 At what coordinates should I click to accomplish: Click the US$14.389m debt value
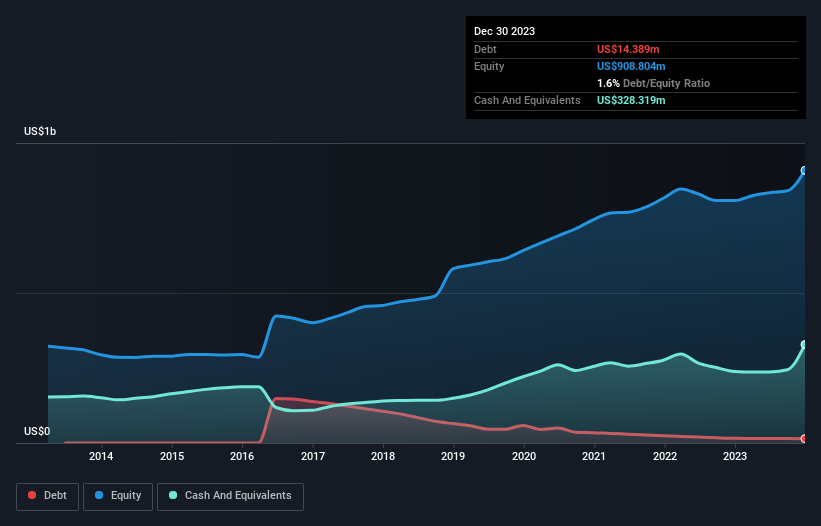tap(628, 49)
